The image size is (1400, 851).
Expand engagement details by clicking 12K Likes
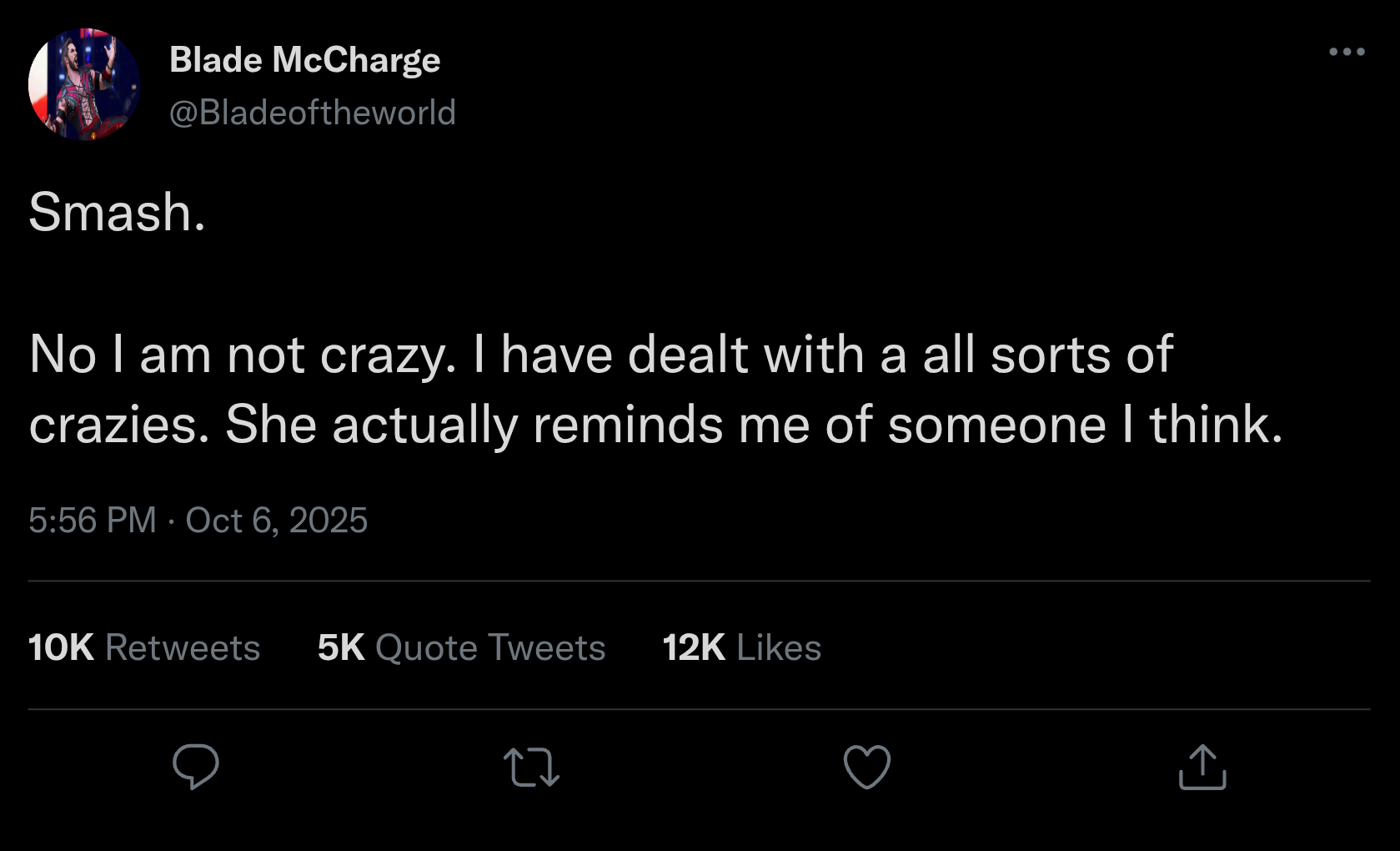pos(740,647)
